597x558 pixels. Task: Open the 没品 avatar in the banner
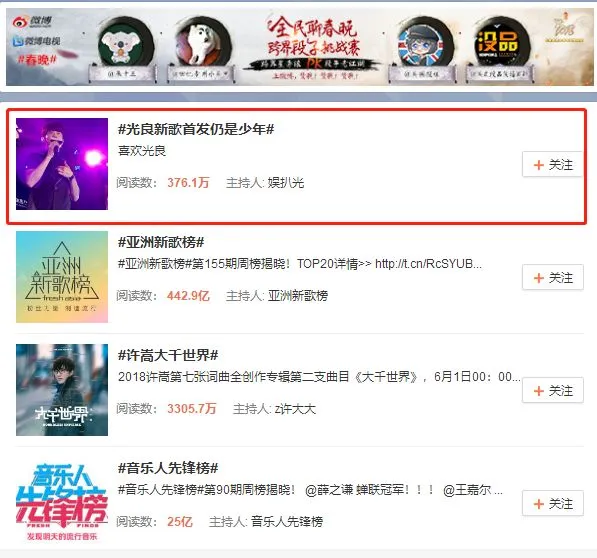pos(498,43)
